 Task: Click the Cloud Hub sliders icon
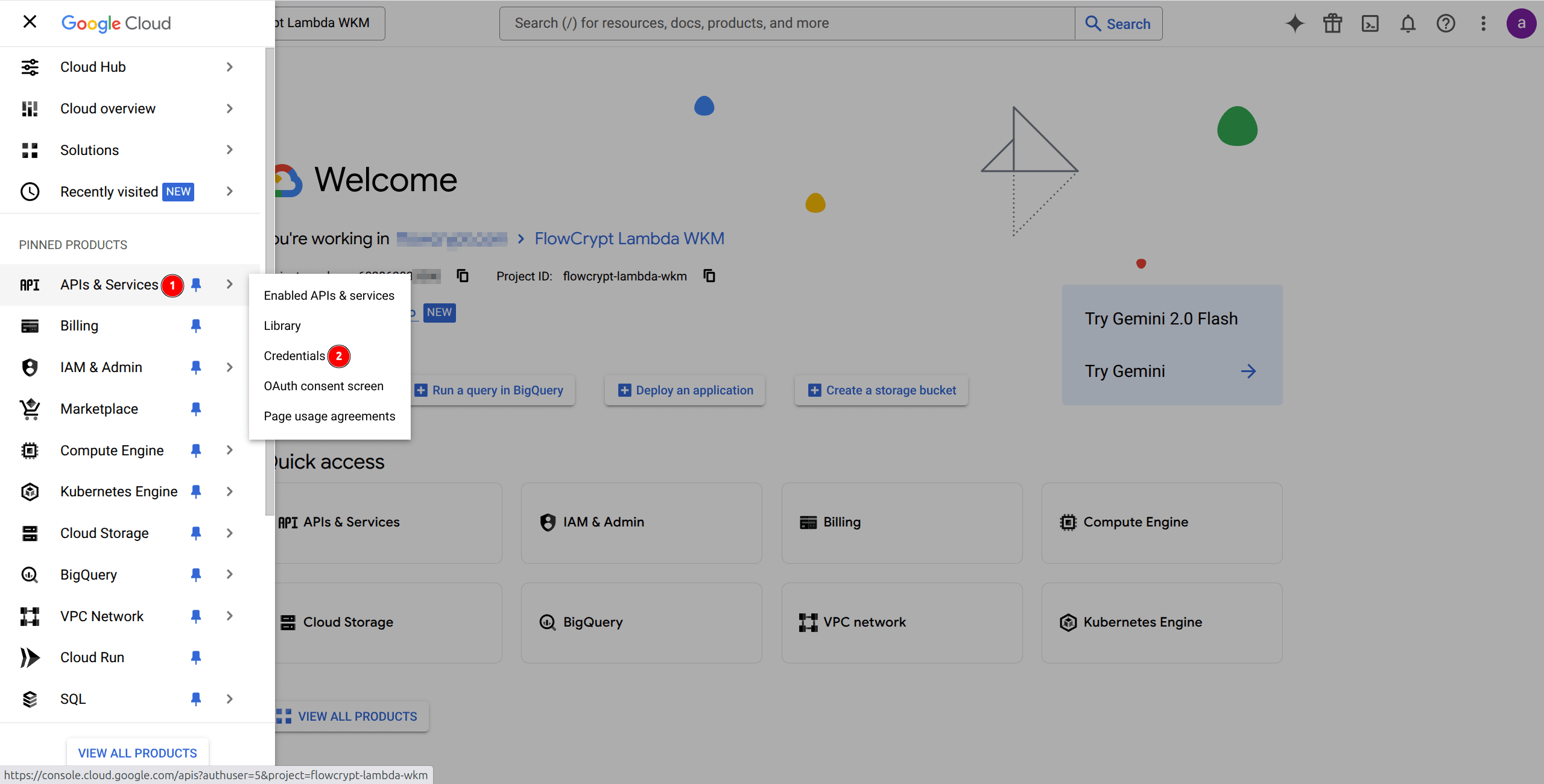(30, 67)
